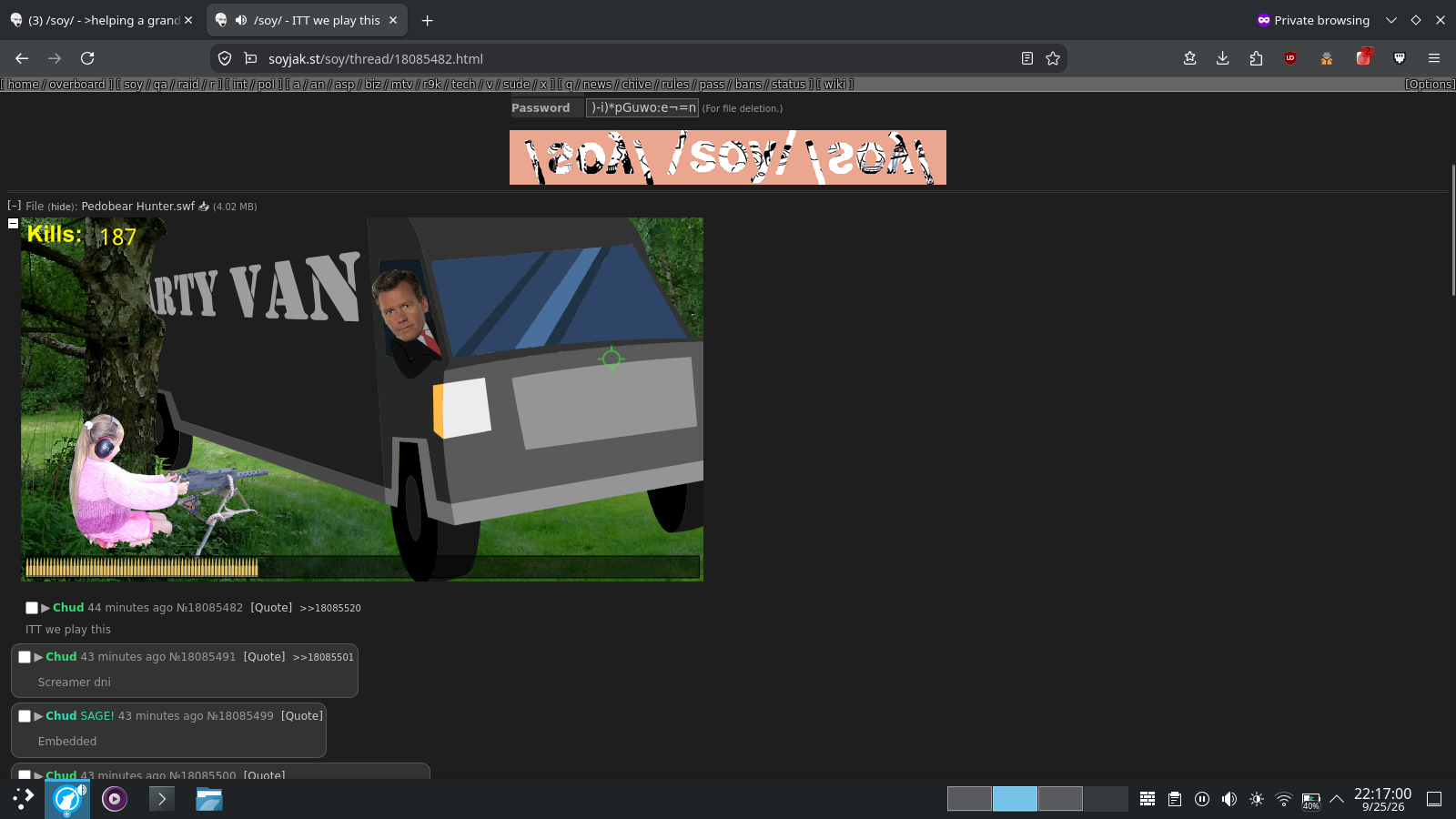Tick the checkbox for post №18085491
The image size is (1456, 819).
pyautogui.click(x=25, y=657)
